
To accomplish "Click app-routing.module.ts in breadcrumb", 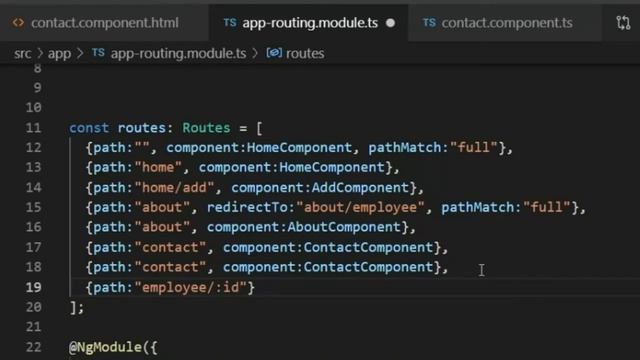I will tap(178, 53).
